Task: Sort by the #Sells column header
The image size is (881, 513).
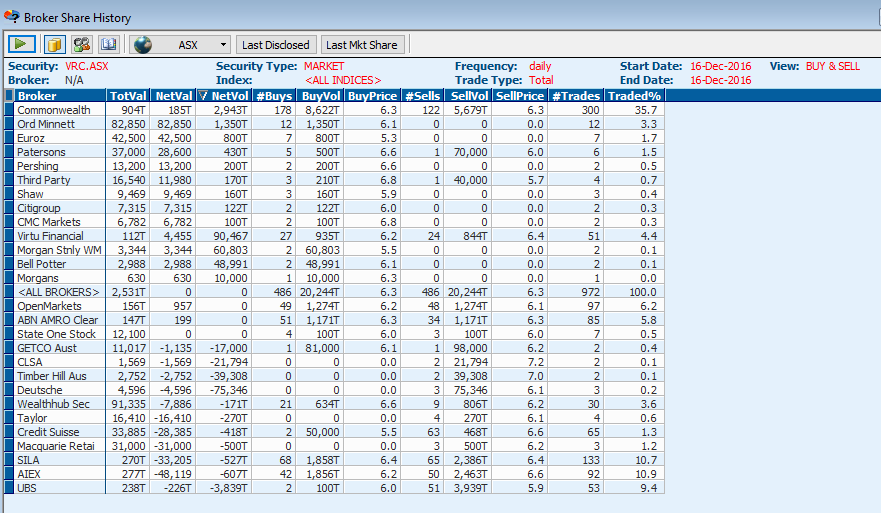Action: click(423, 96)
